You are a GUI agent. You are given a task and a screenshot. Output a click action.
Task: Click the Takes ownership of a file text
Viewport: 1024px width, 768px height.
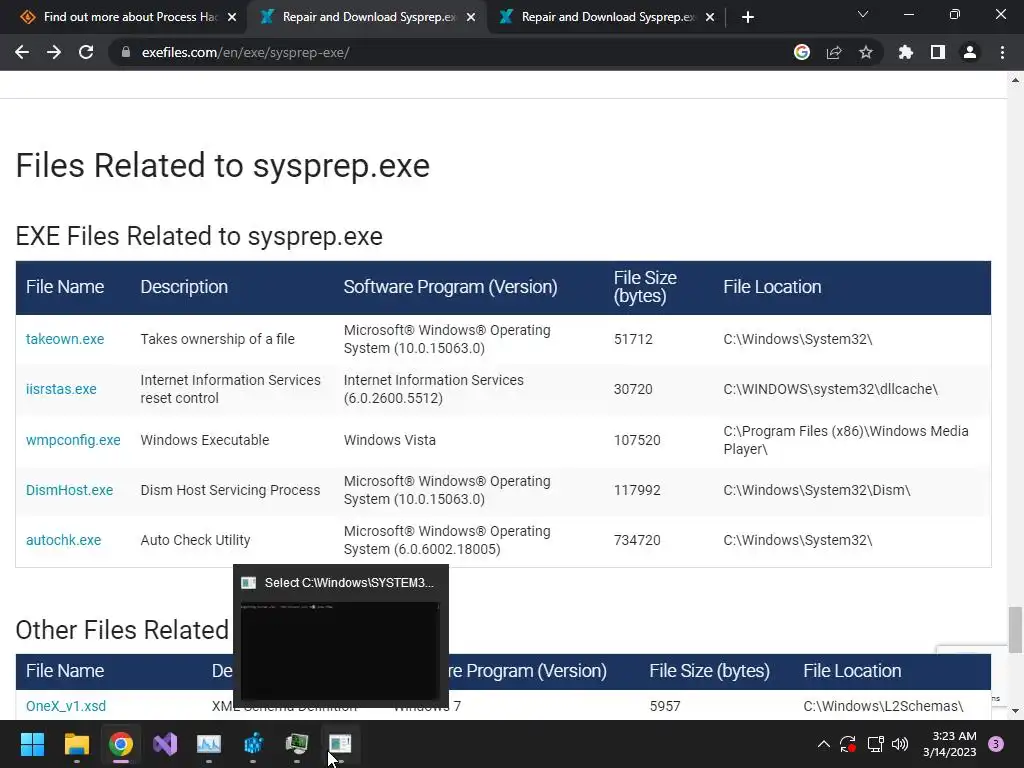pos(217,339)
